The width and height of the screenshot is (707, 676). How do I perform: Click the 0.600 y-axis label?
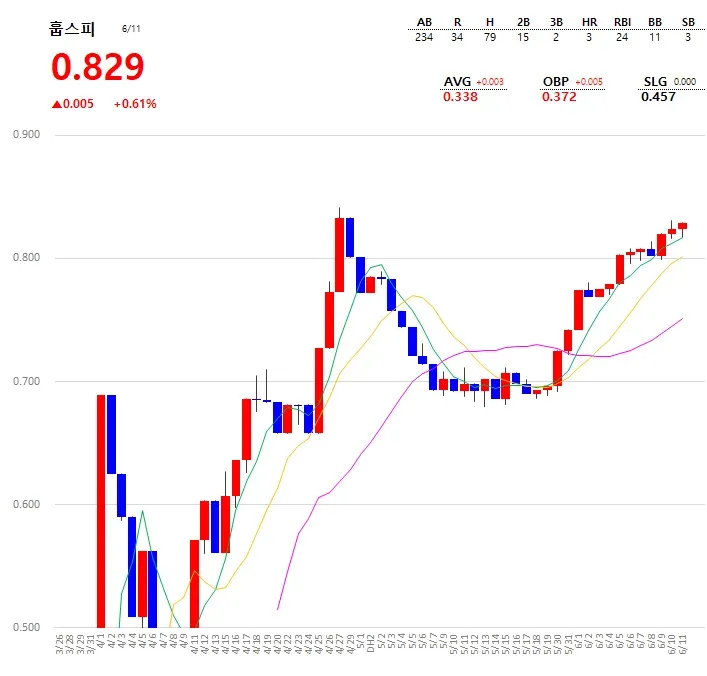(26, 504)
